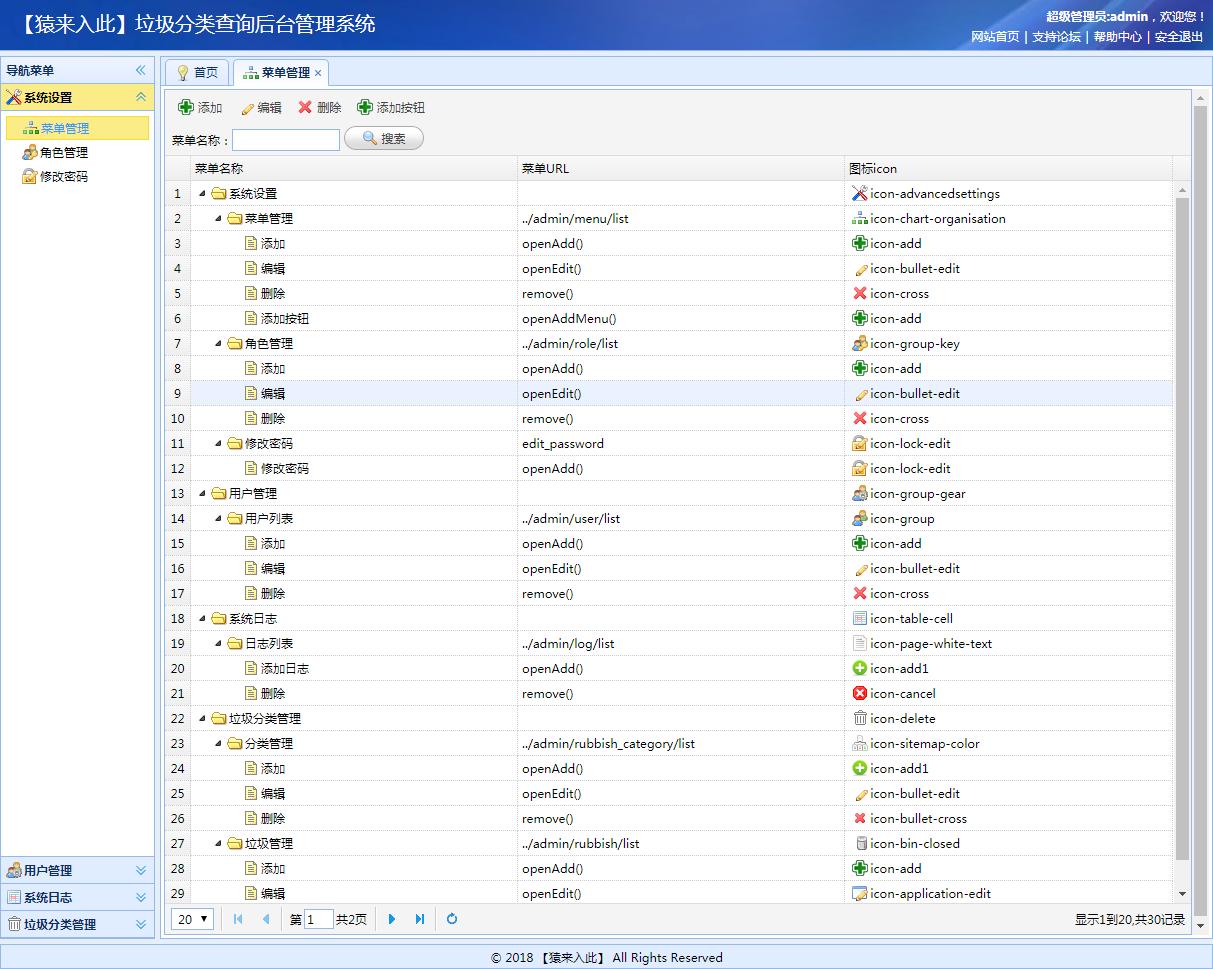
Task: Click the 添加 (Add) toolbar icon
Action: (x=187, y=106)
